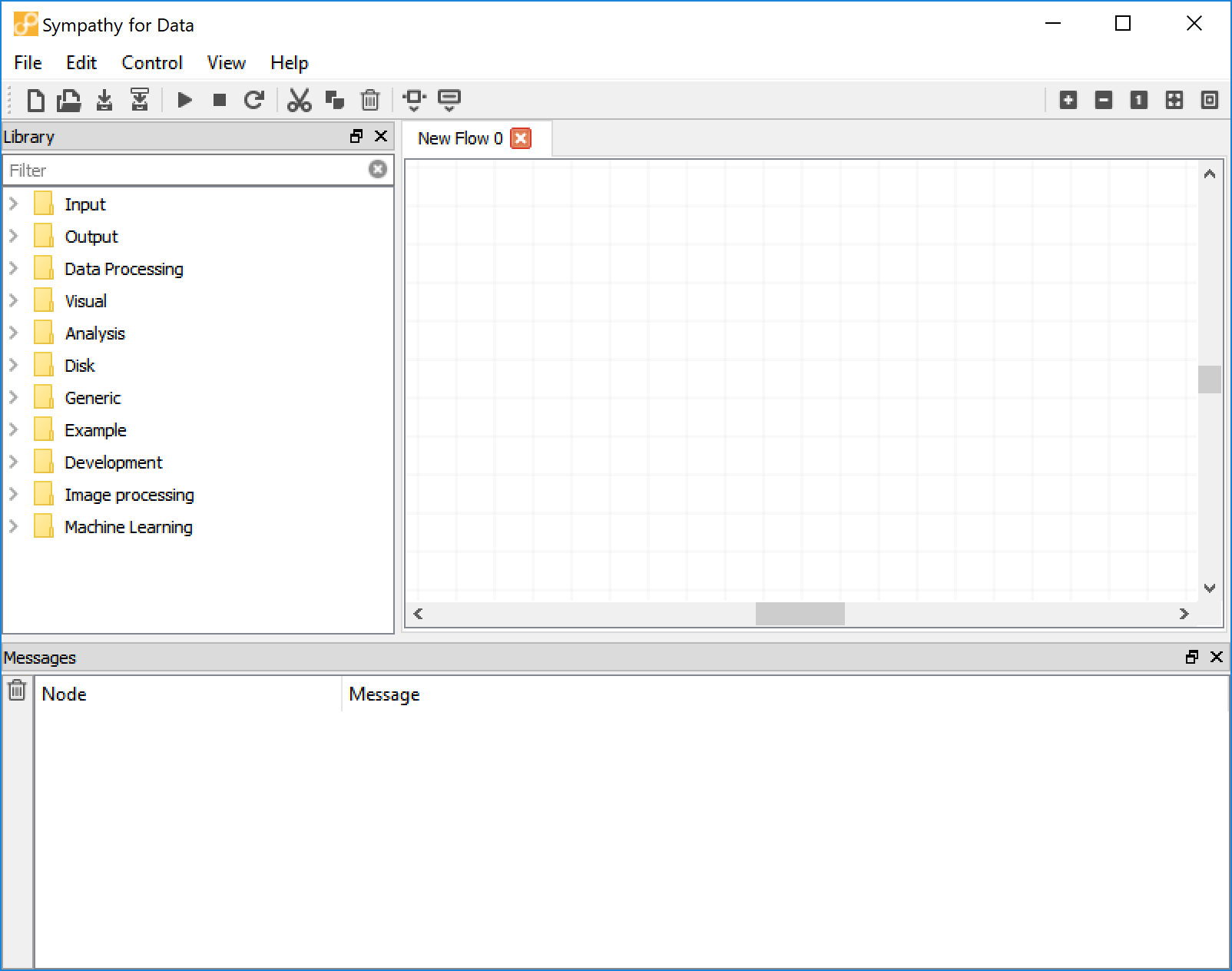The height and width of the screenshot is (971, 1232).
Task: Expand the Disk library folder
Action: 13,365
